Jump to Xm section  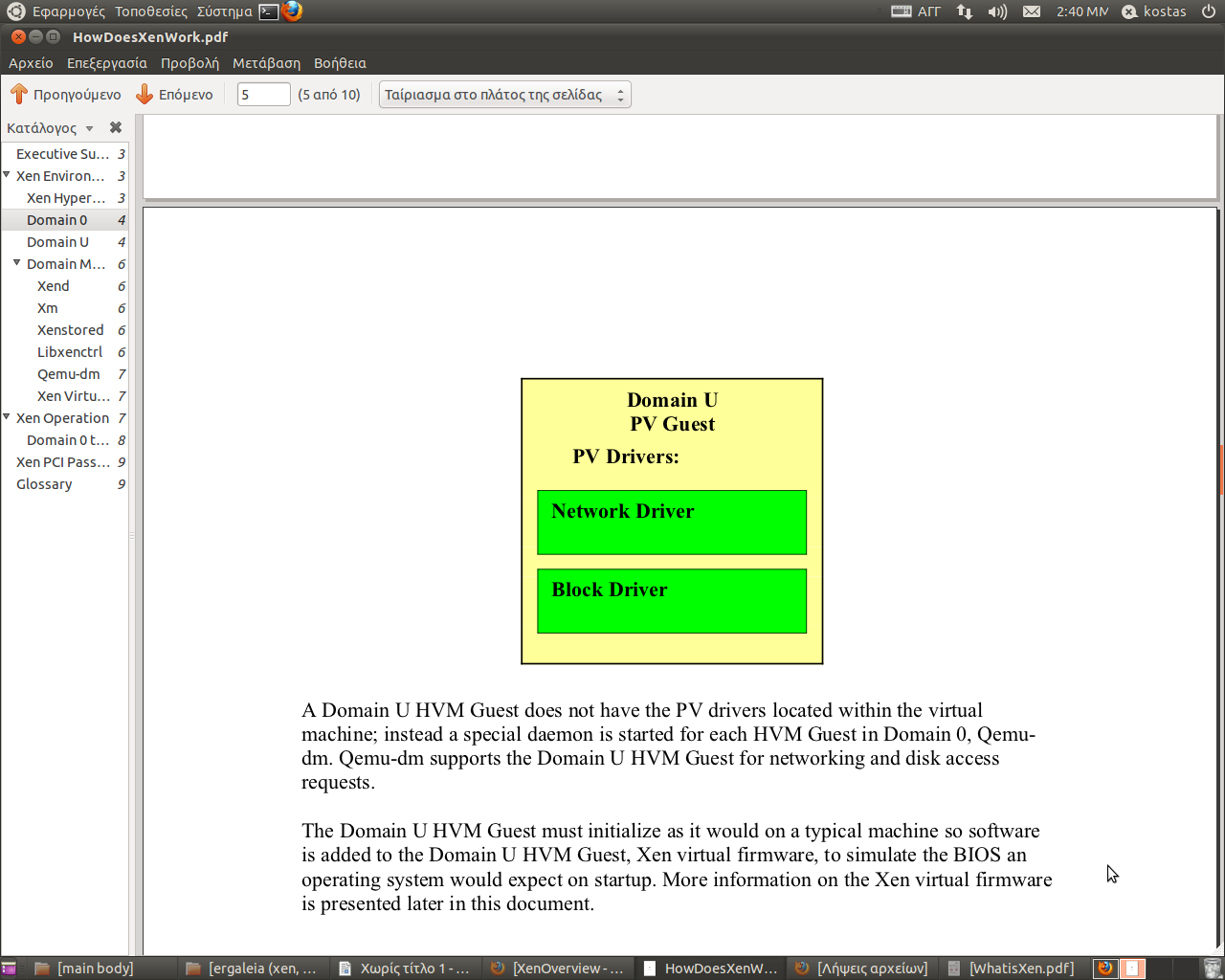[64, 308]
